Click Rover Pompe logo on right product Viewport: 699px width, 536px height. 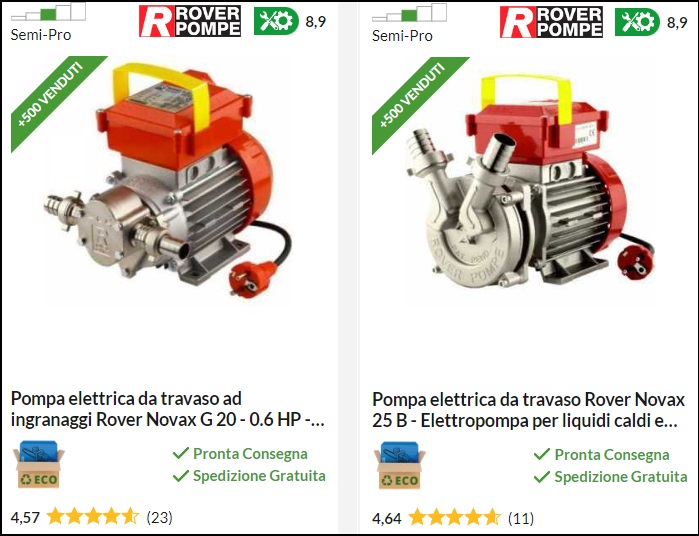pyautogui.click(x=551, y=22)
